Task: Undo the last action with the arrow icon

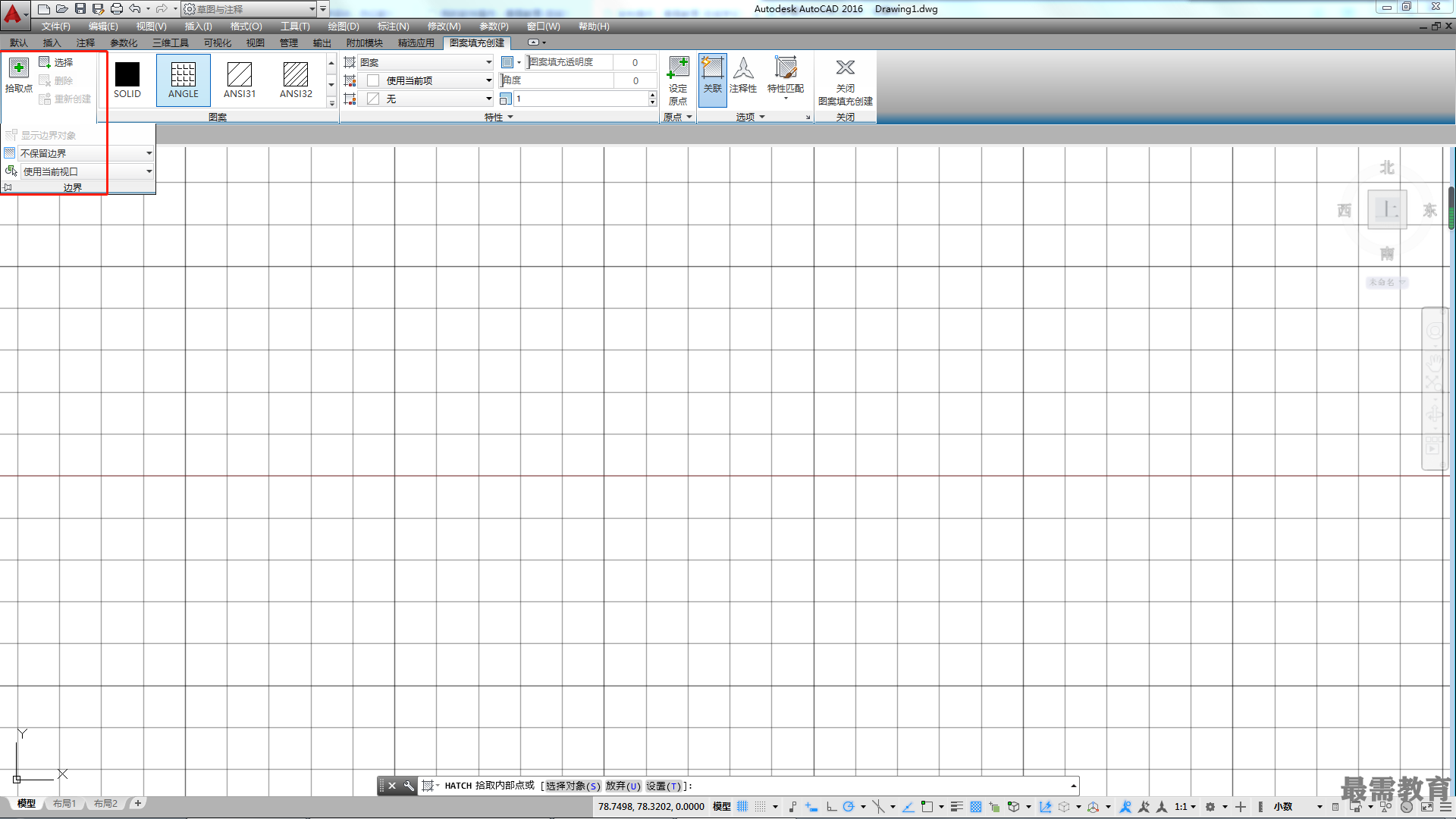Action: click(x=135, y=9)
